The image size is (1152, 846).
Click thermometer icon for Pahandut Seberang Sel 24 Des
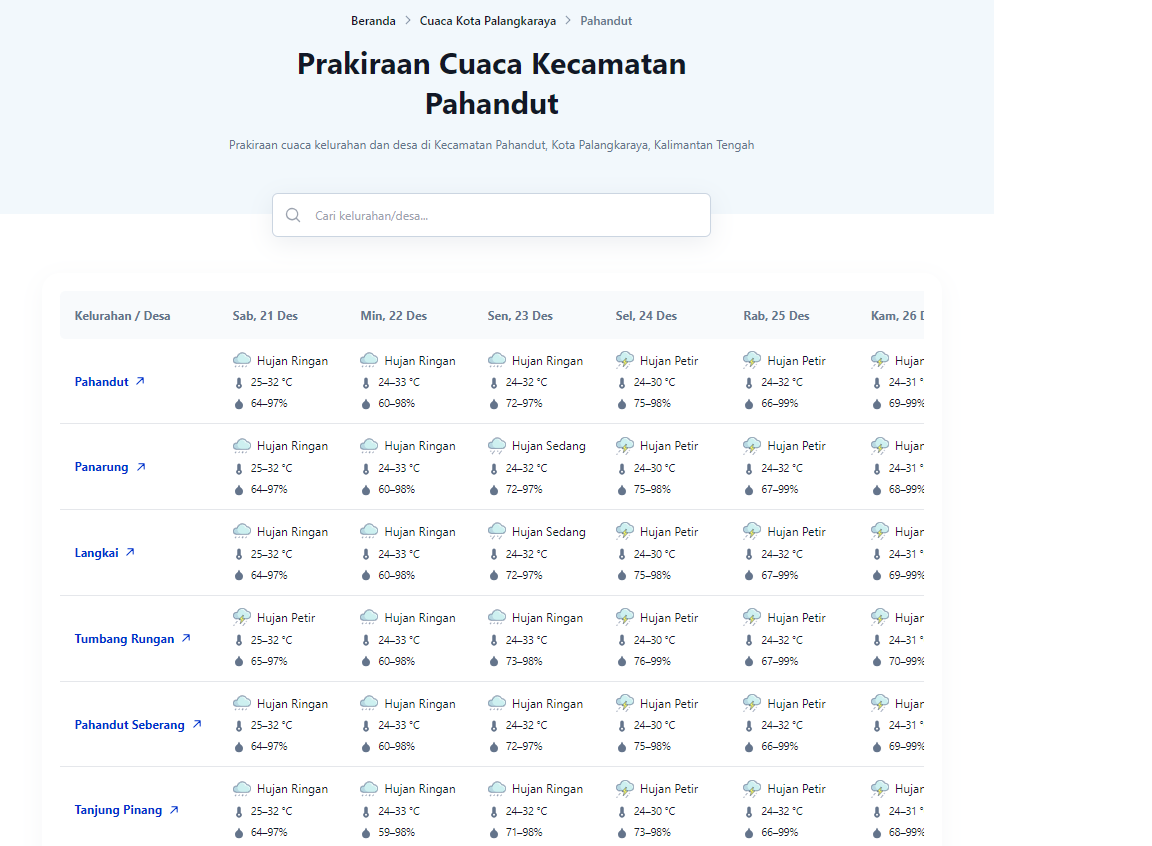[x=622, y=726]
